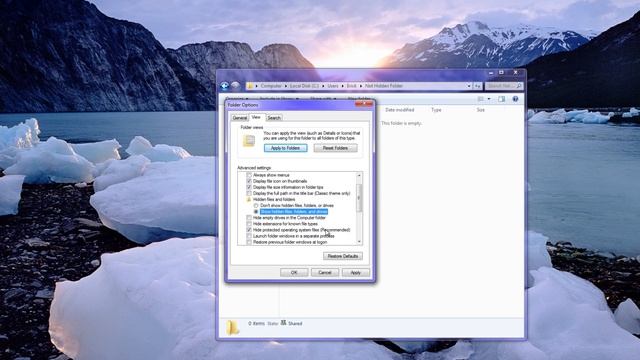Click the Shared state icon in status bar
Screen dimensions: 640x360
(283, 323)
